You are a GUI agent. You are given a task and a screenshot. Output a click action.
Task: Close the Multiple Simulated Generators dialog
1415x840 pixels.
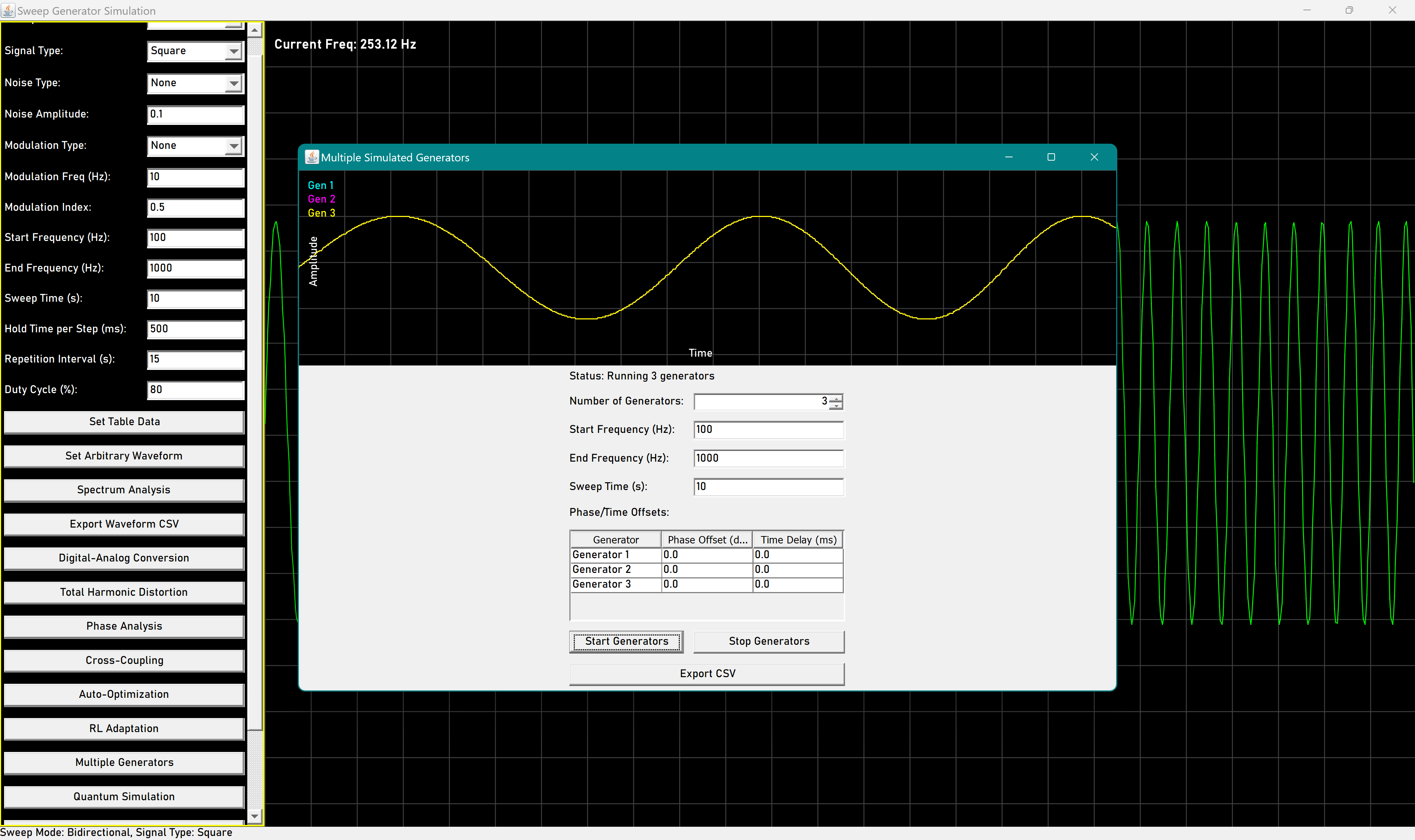coord(1094,157)
